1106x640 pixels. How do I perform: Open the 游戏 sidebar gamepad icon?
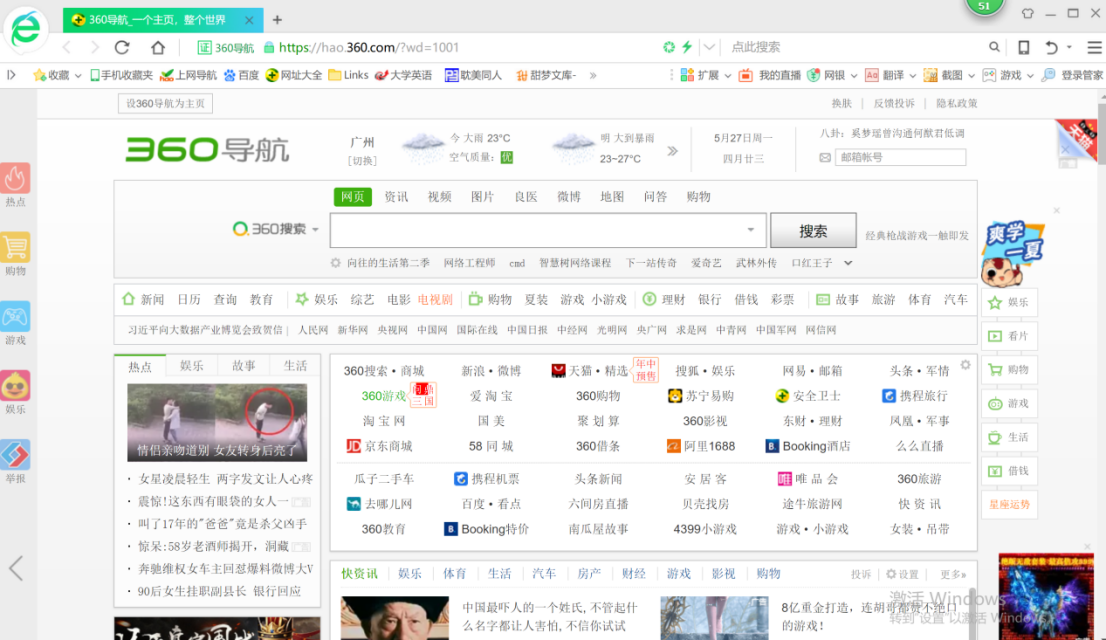(15, 316)
